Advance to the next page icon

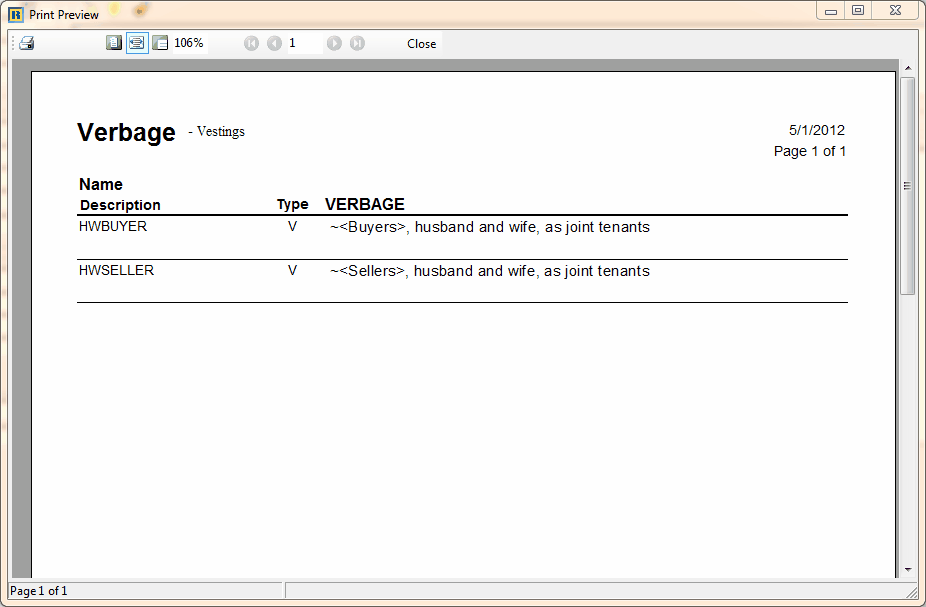(334, 43)
